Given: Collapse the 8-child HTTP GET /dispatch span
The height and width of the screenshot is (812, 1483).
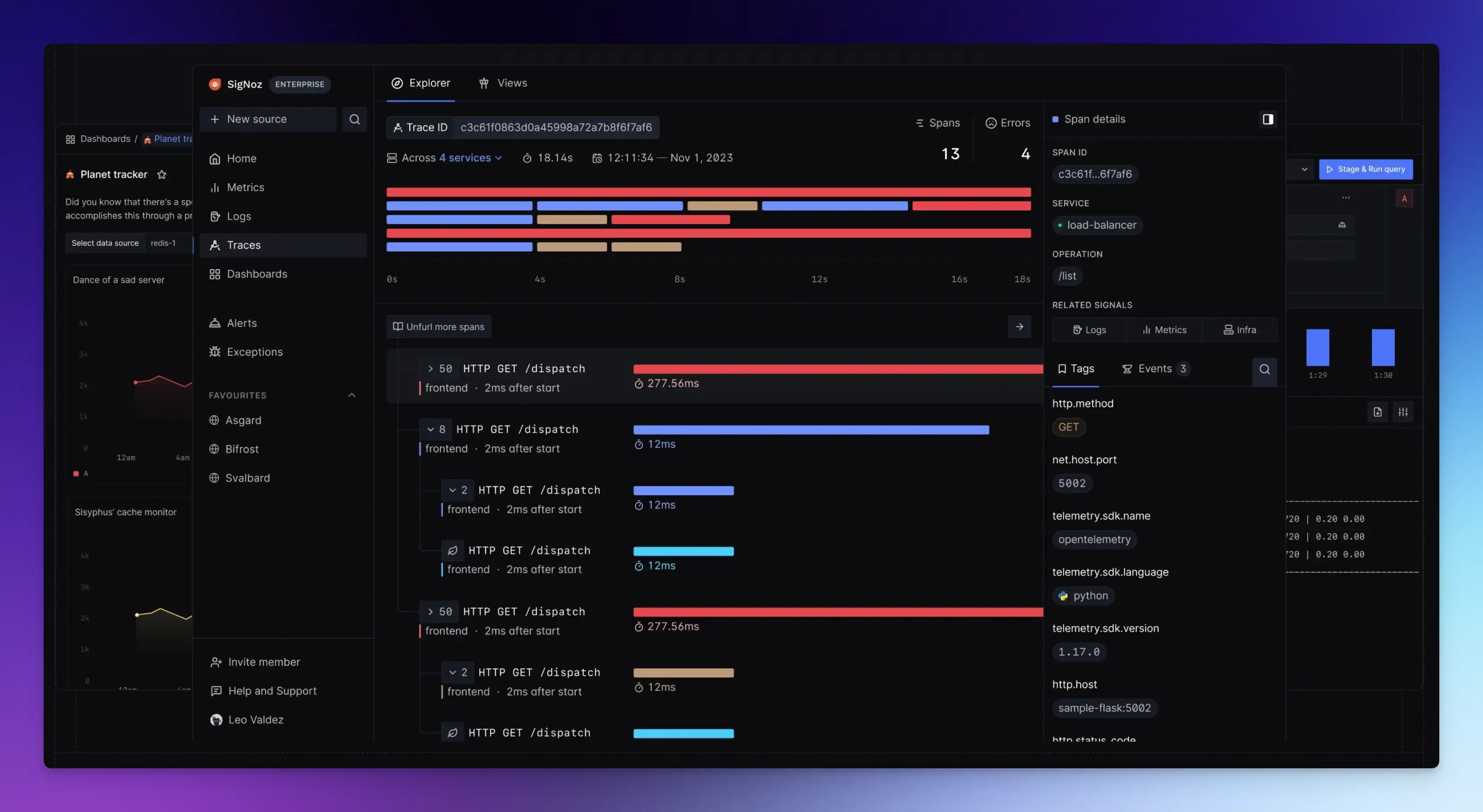Looking at the screenshot, I should coord(431,429).
